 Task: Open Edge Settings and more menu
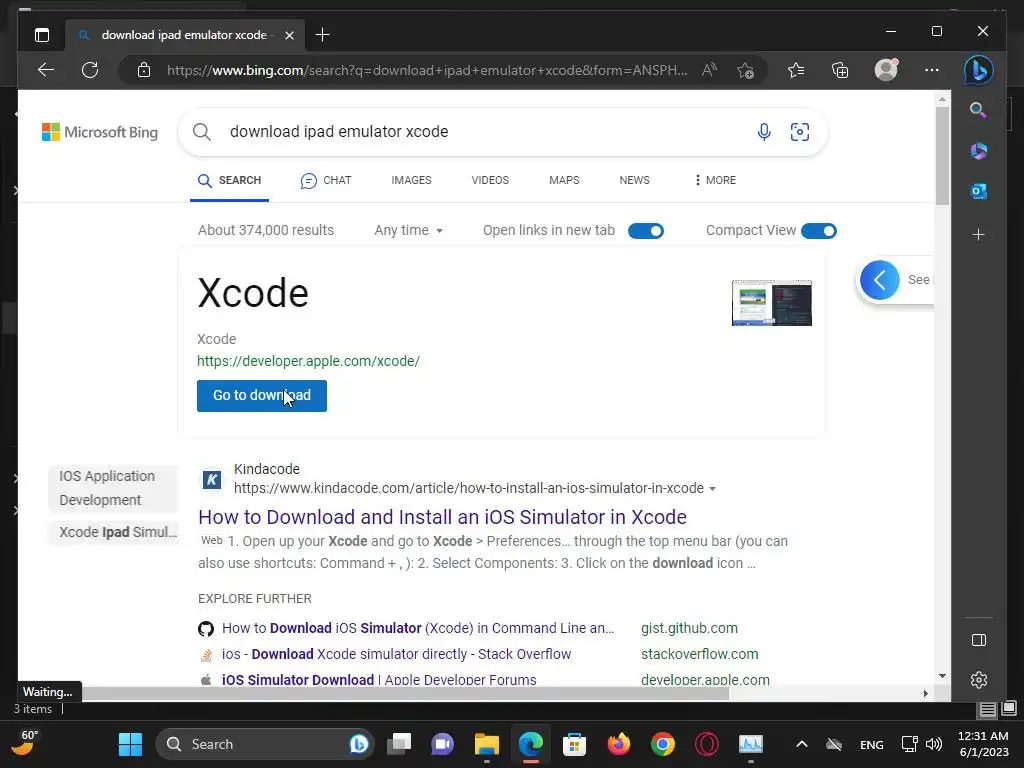(932, 70)
